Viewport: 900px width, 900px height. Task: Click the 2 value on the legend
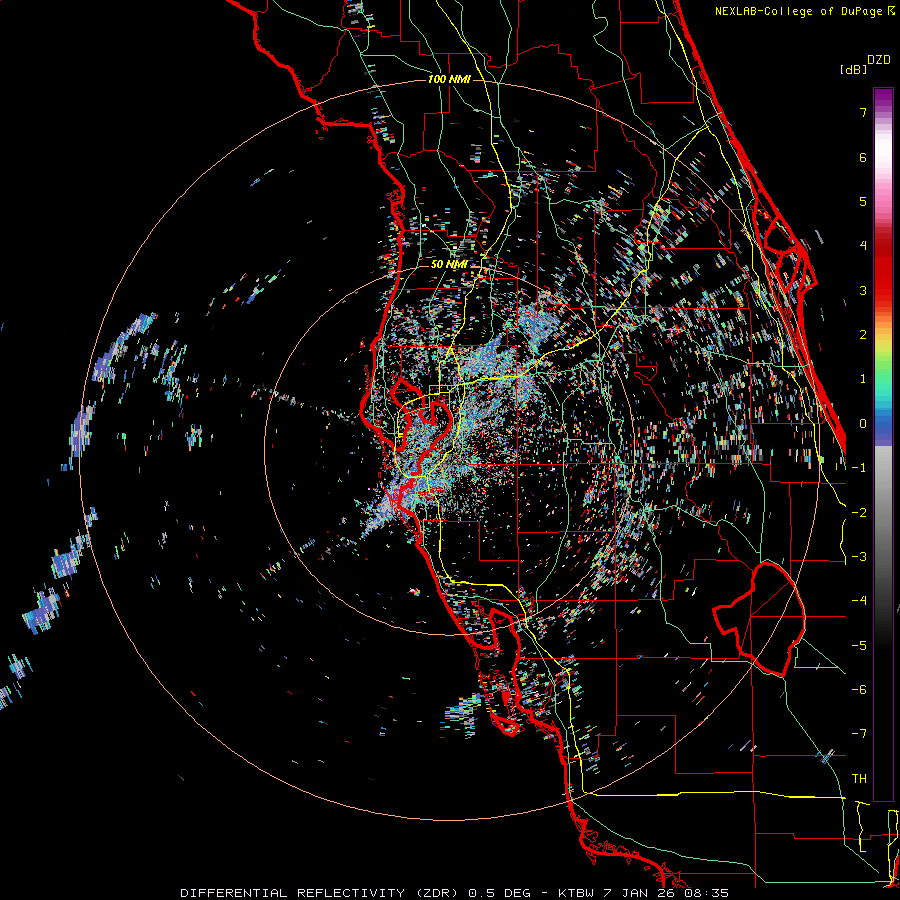[x=863, y=335]
